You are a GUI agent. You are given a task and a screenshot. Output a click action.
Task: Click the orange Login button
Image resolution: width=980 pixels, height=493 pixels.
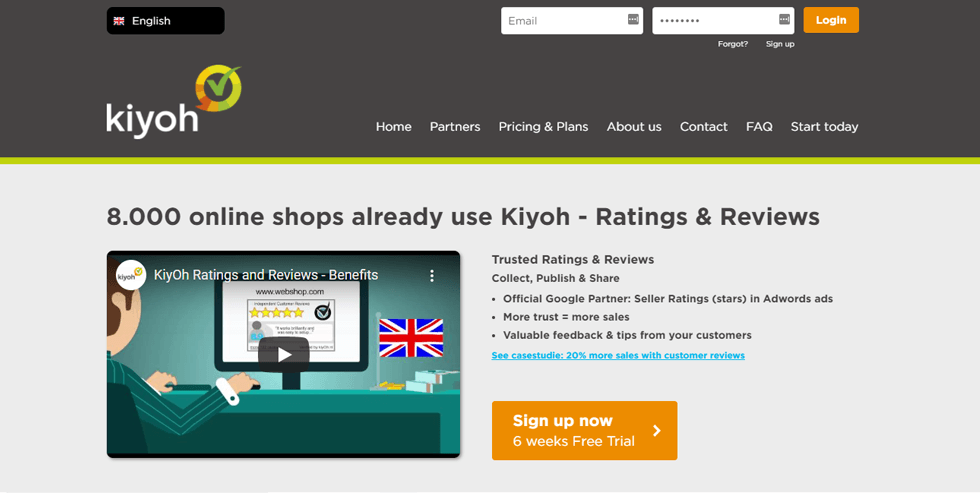coord(831,20)
